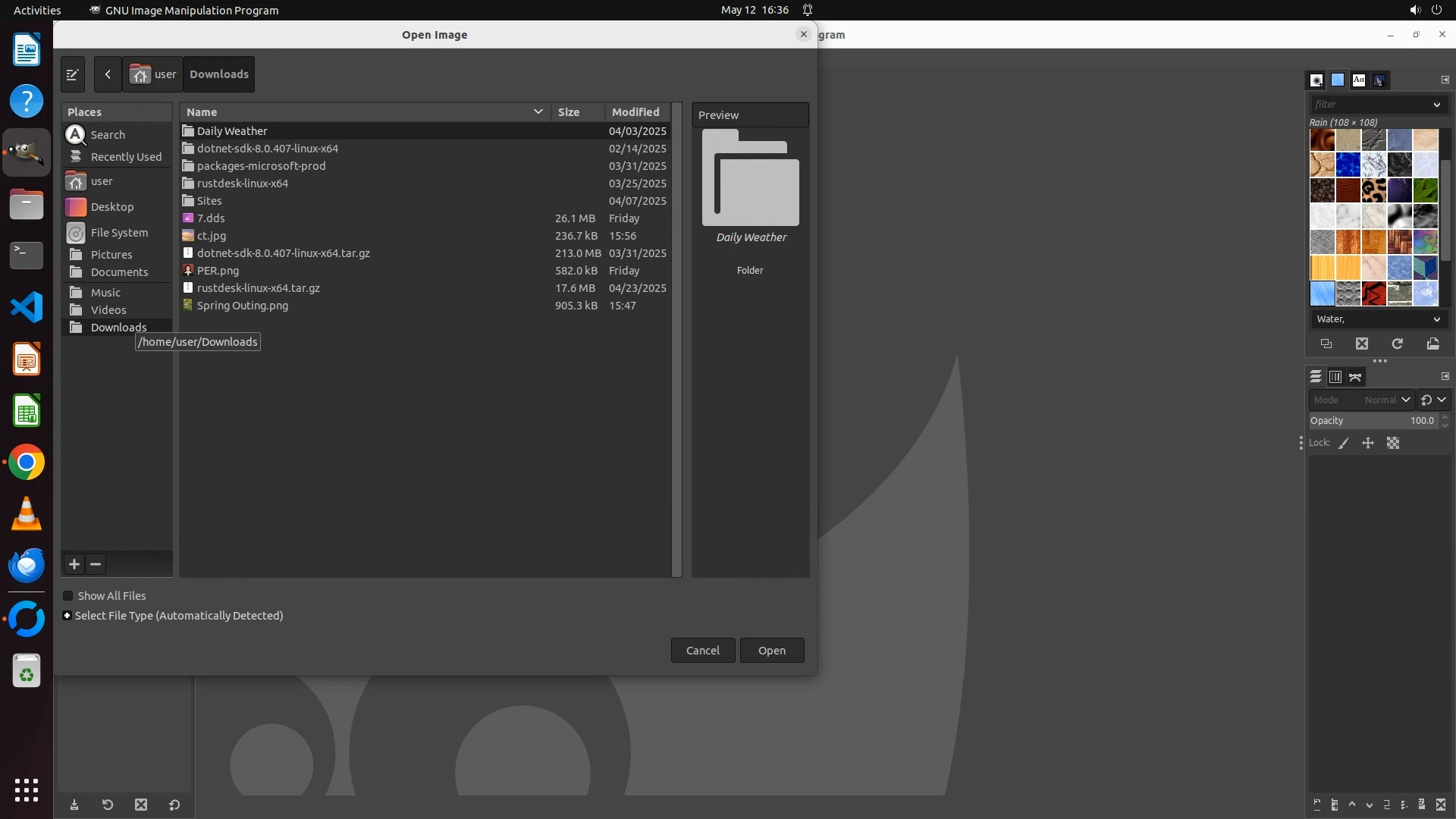
Task: Click the refresh patterns icon
Action: click(1397, 344)
